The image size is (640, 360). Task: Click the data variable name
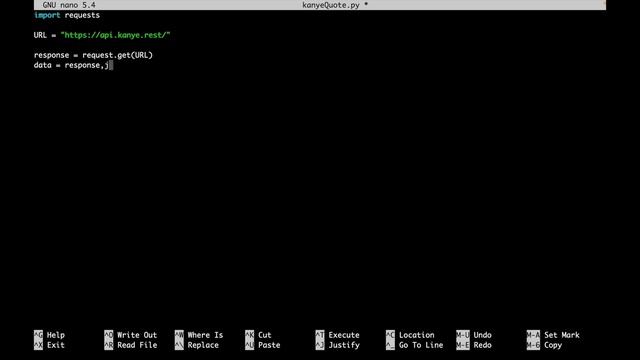coord(42,65)
